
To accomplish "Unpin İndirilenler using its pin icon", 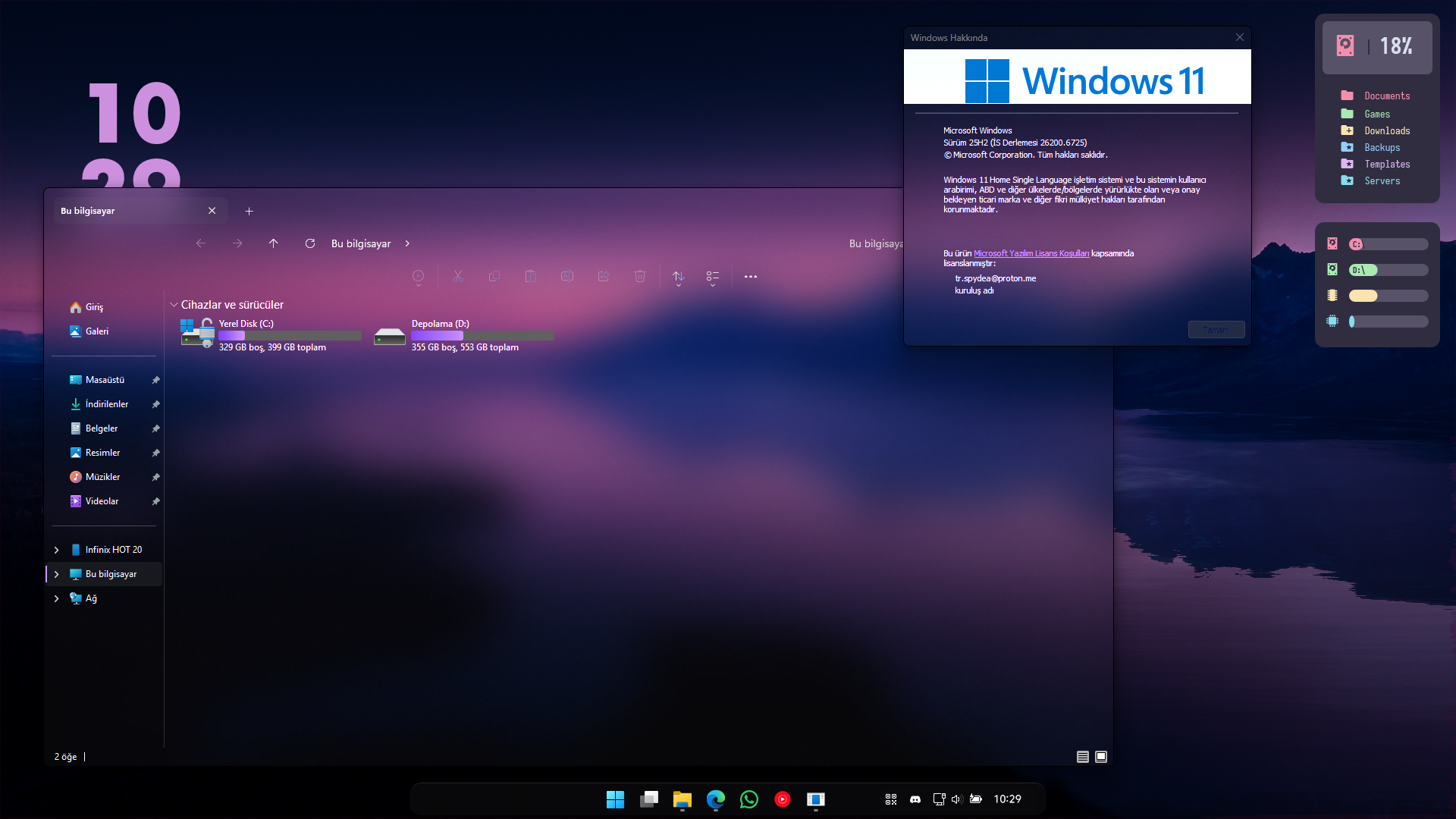I will point(155,404).
